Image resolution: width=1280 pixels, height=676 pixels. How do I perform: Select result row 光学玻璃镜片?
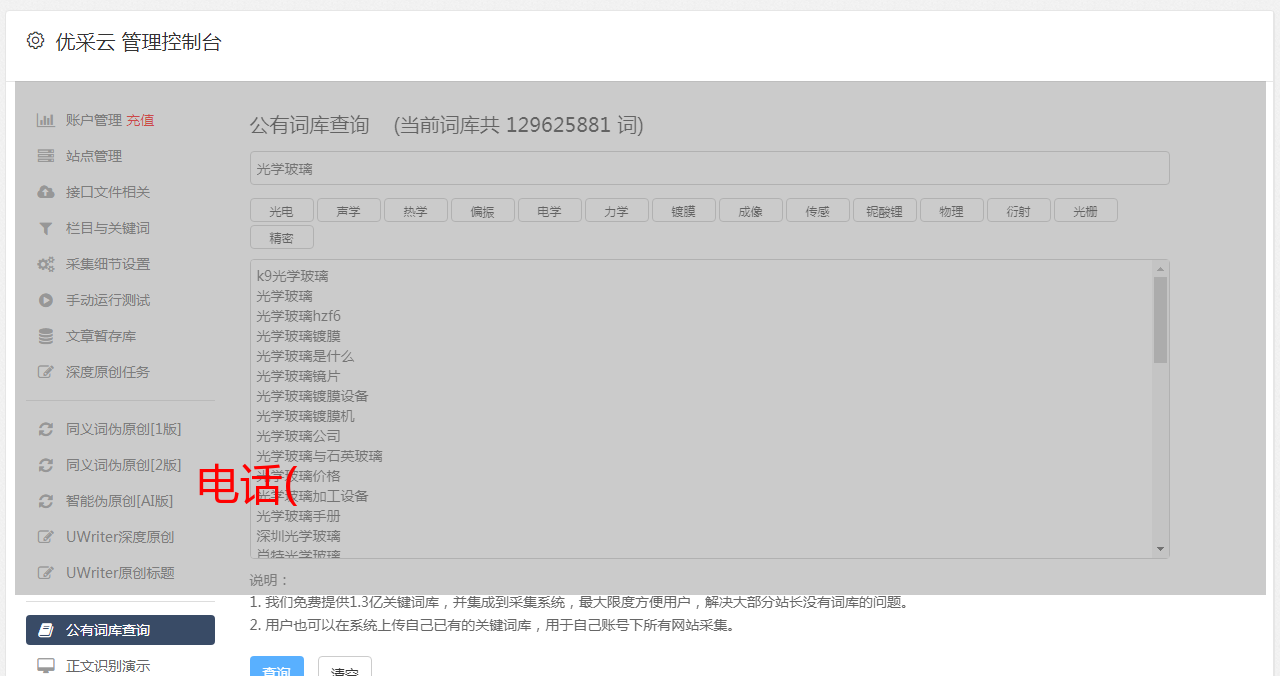tap(298, 376)
